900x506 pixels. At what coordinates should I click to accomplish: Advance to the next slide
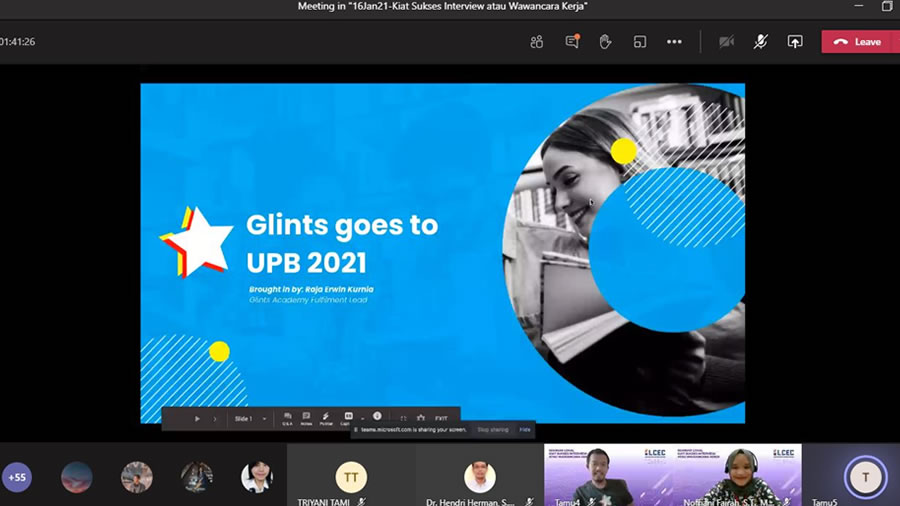coord(214,419)
